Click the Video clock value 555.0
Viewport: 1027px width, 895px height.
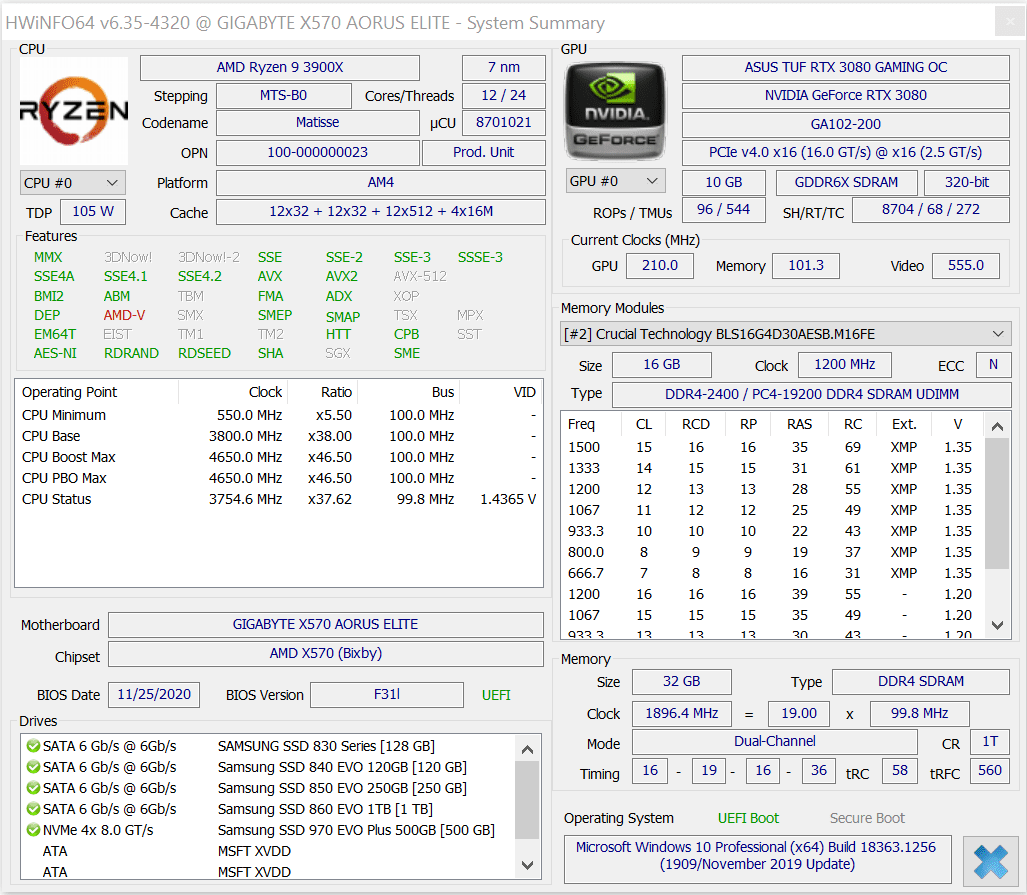coord(965,265)
